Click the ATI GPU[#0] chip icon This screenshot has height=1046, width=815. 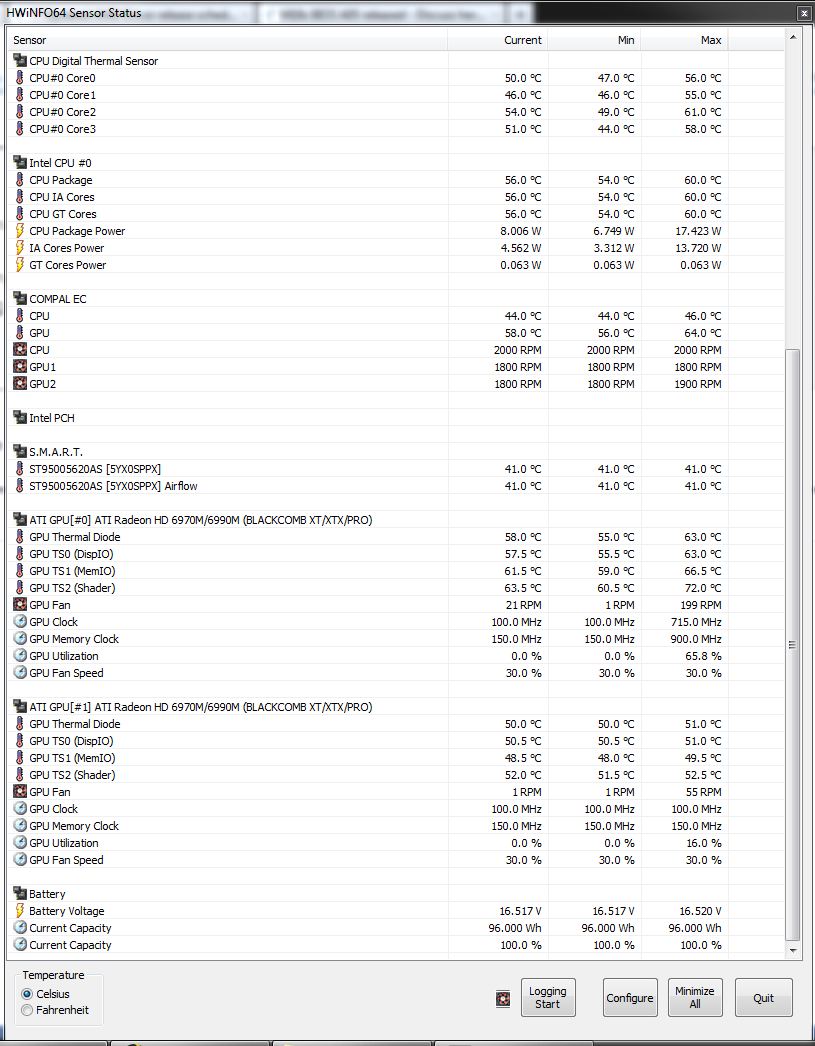[20, 520]
